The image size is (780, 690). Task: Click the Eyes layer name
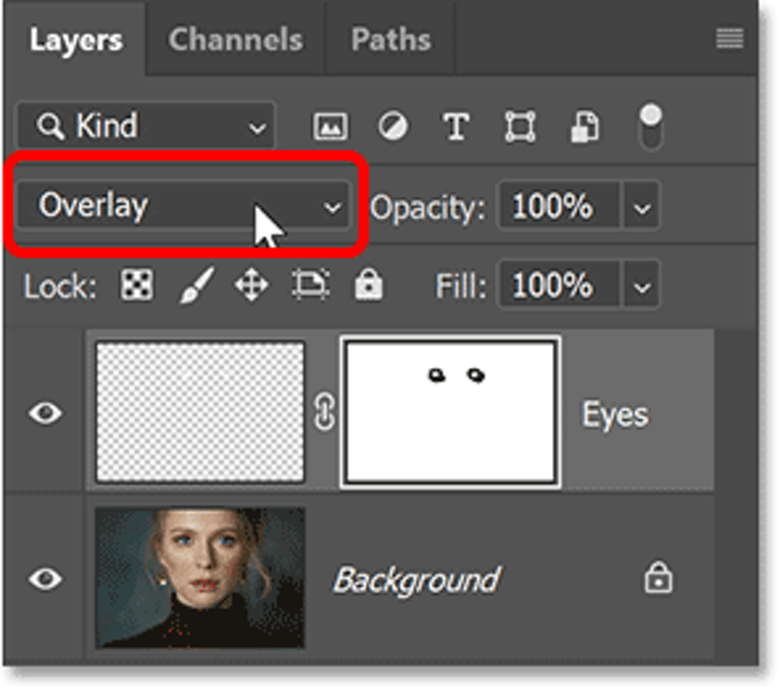(615, 414)
